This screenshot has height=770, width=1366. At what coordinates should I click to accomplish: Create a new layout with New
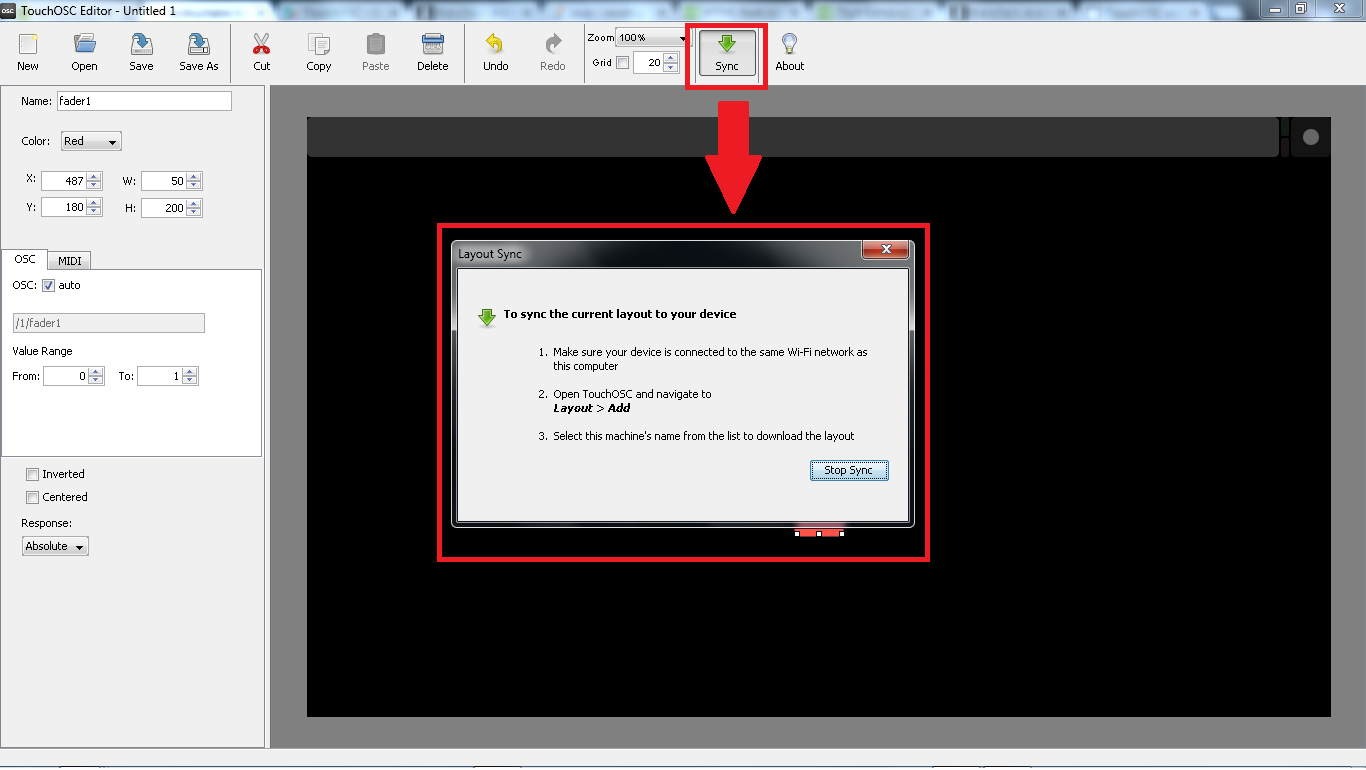[x=28, y=53]
